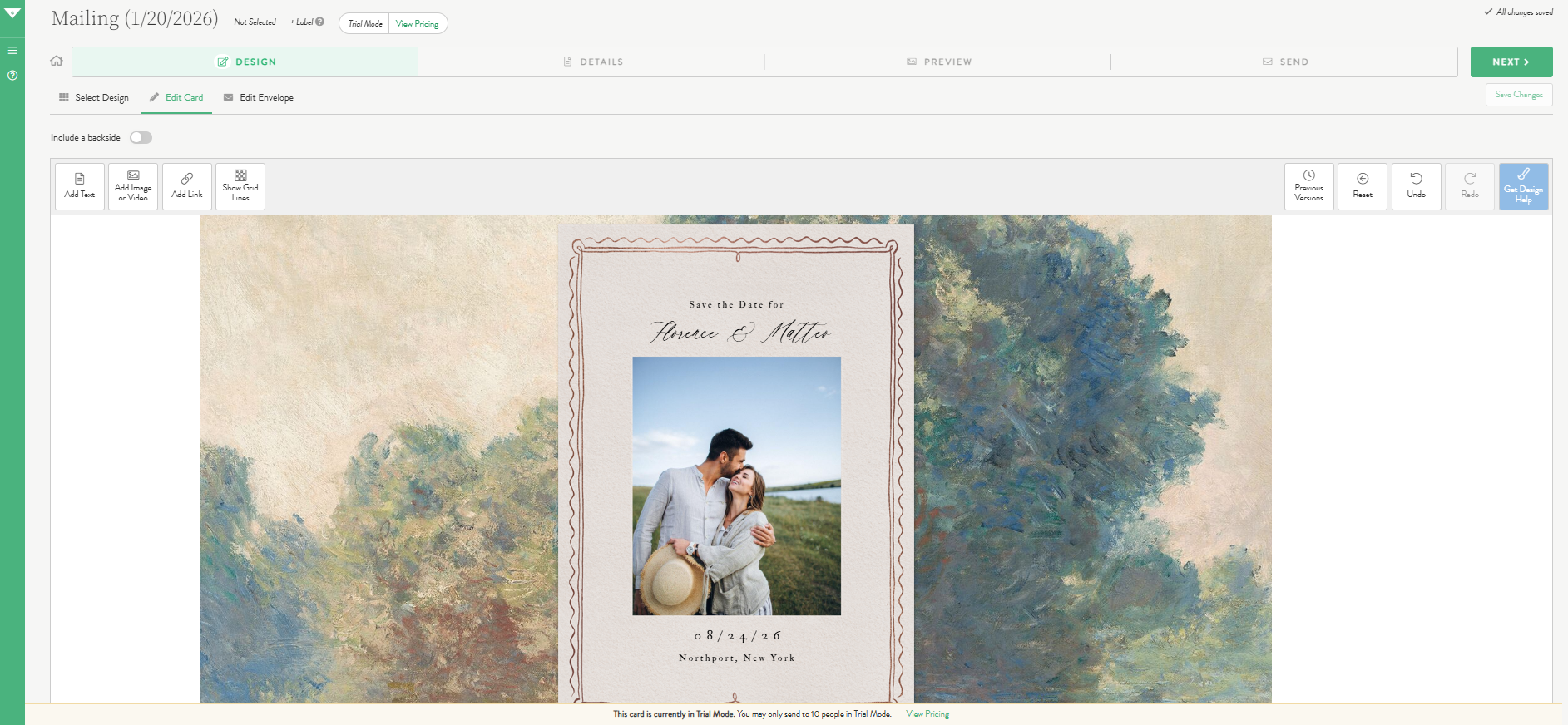Viewport: 1568px width, 725px height.
Task: Switch to the Preview step tab
Action: [938, 62]
